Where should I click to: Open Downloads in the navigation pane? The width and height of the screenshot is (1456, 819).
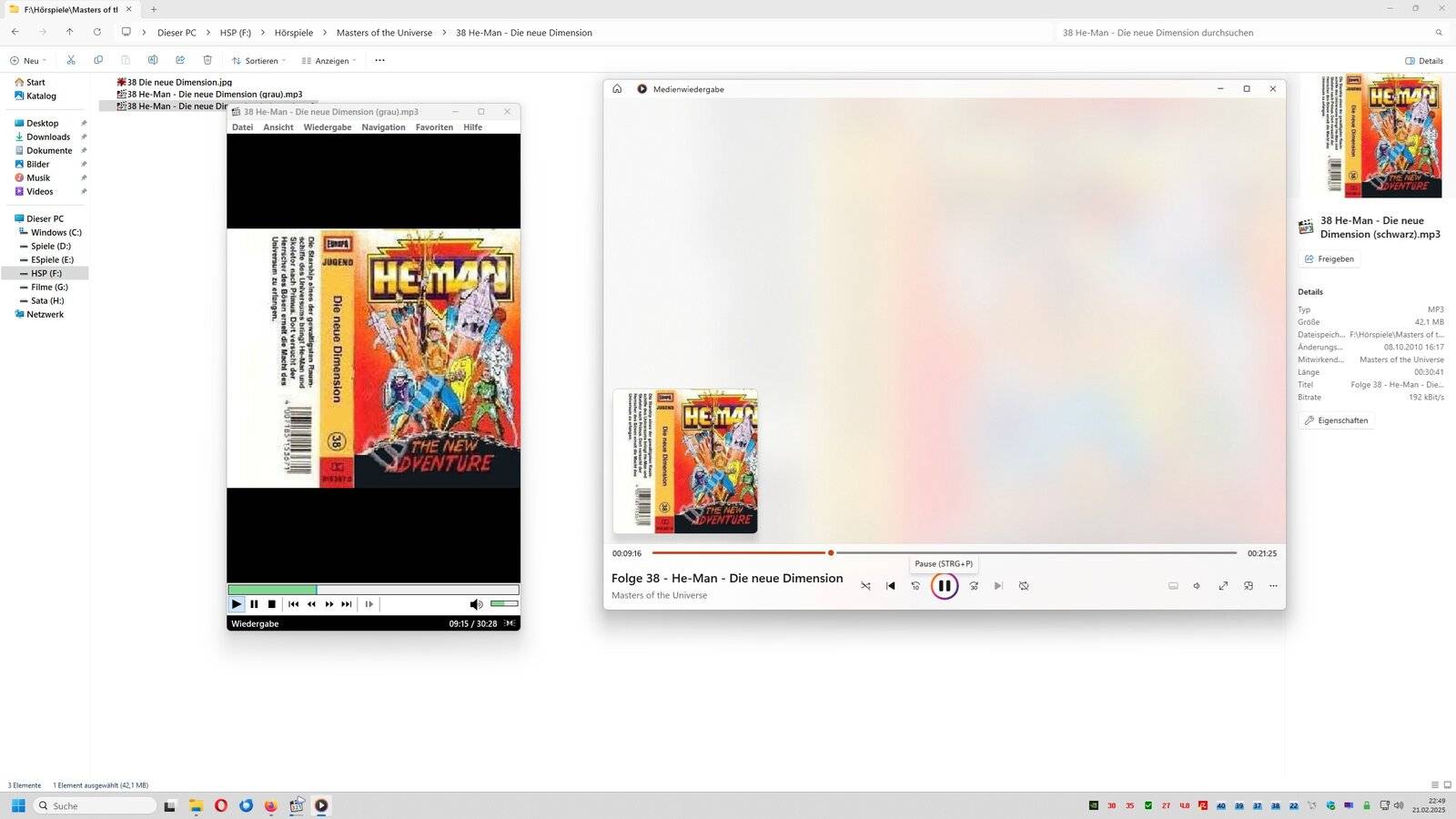pos(48,136)
